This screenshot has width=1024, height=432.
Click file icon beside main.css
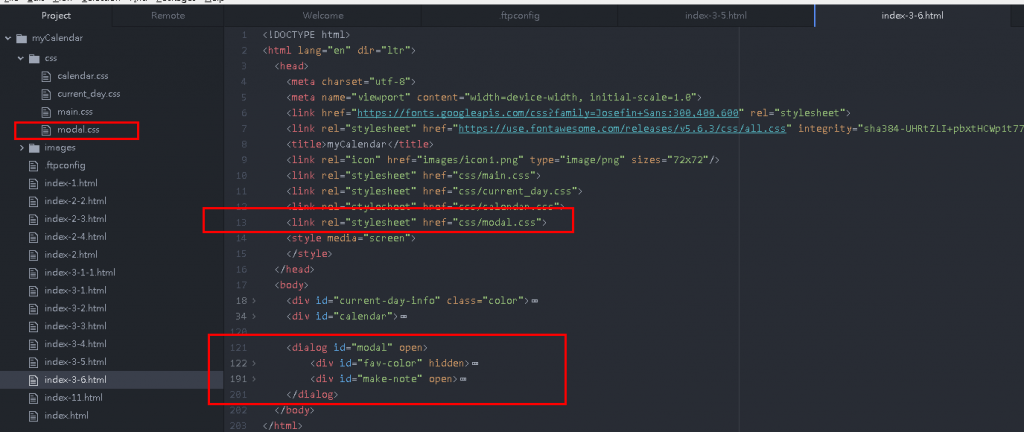click(46, 112)
